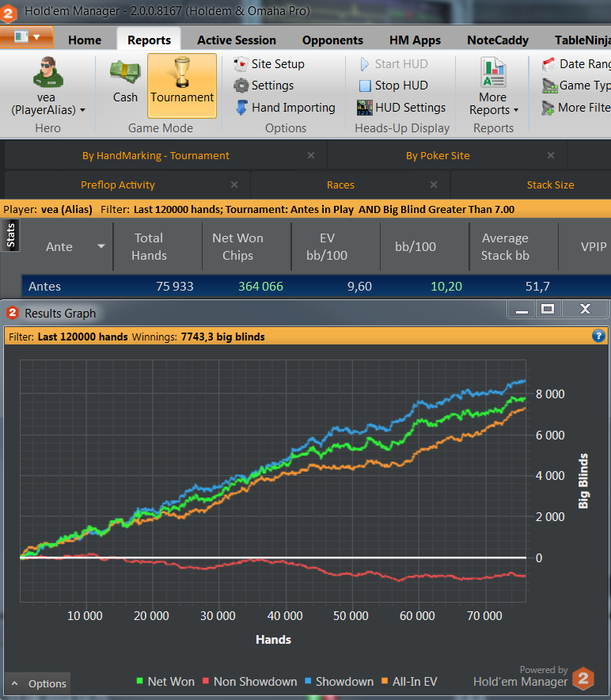Screen dimensions: 611x700
Task: Maximize the Results Graph window
Action: click(x=548, y=309)
